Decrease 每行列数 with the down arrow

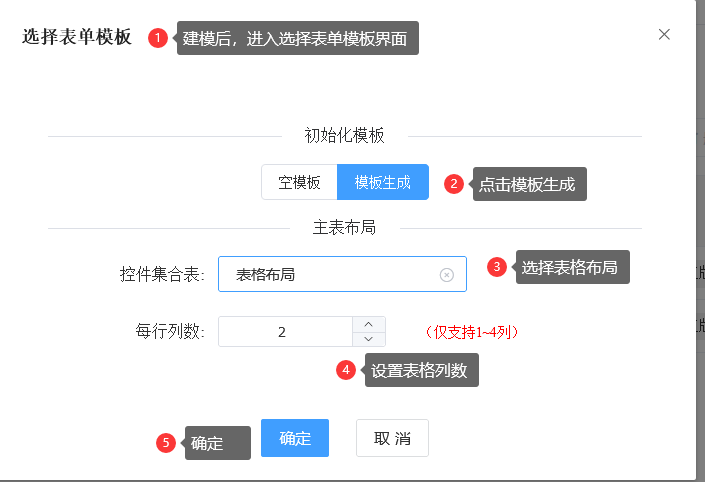click(369, 339)
